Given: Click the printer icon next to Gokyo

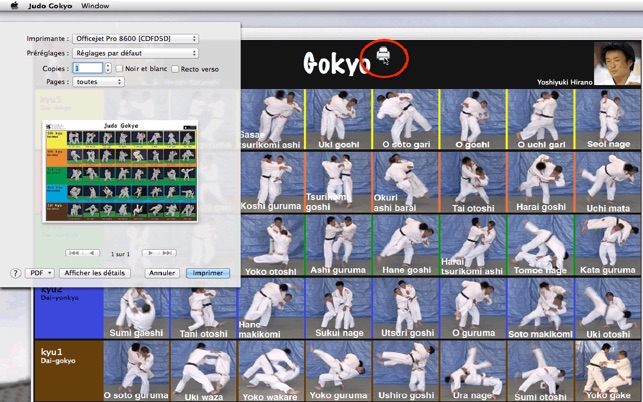Looking at the screenshot, I should 382,59.
